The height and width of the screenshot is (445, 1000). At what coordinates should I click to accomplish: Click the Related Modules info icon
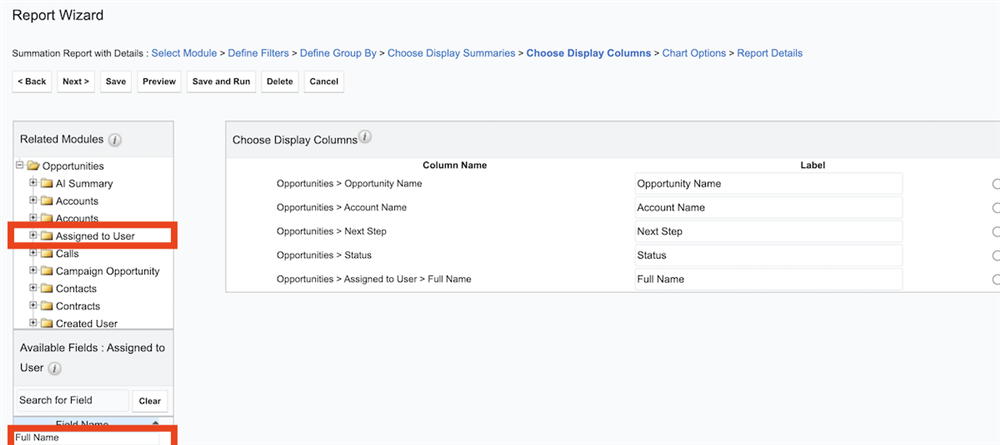115,140
